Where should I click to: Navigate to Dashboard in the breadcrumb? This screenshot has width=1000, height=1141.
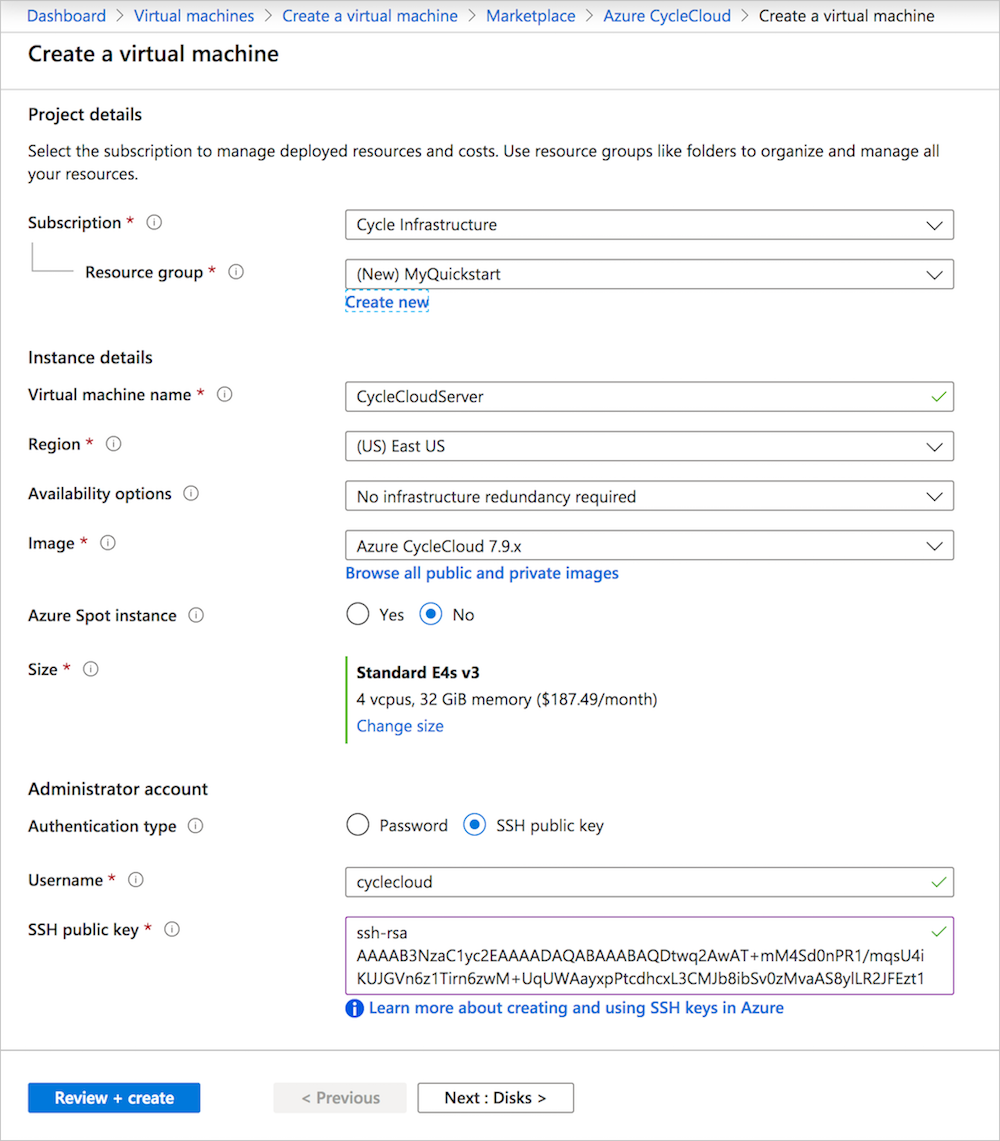pyautogui.click(x=65, y=16)
